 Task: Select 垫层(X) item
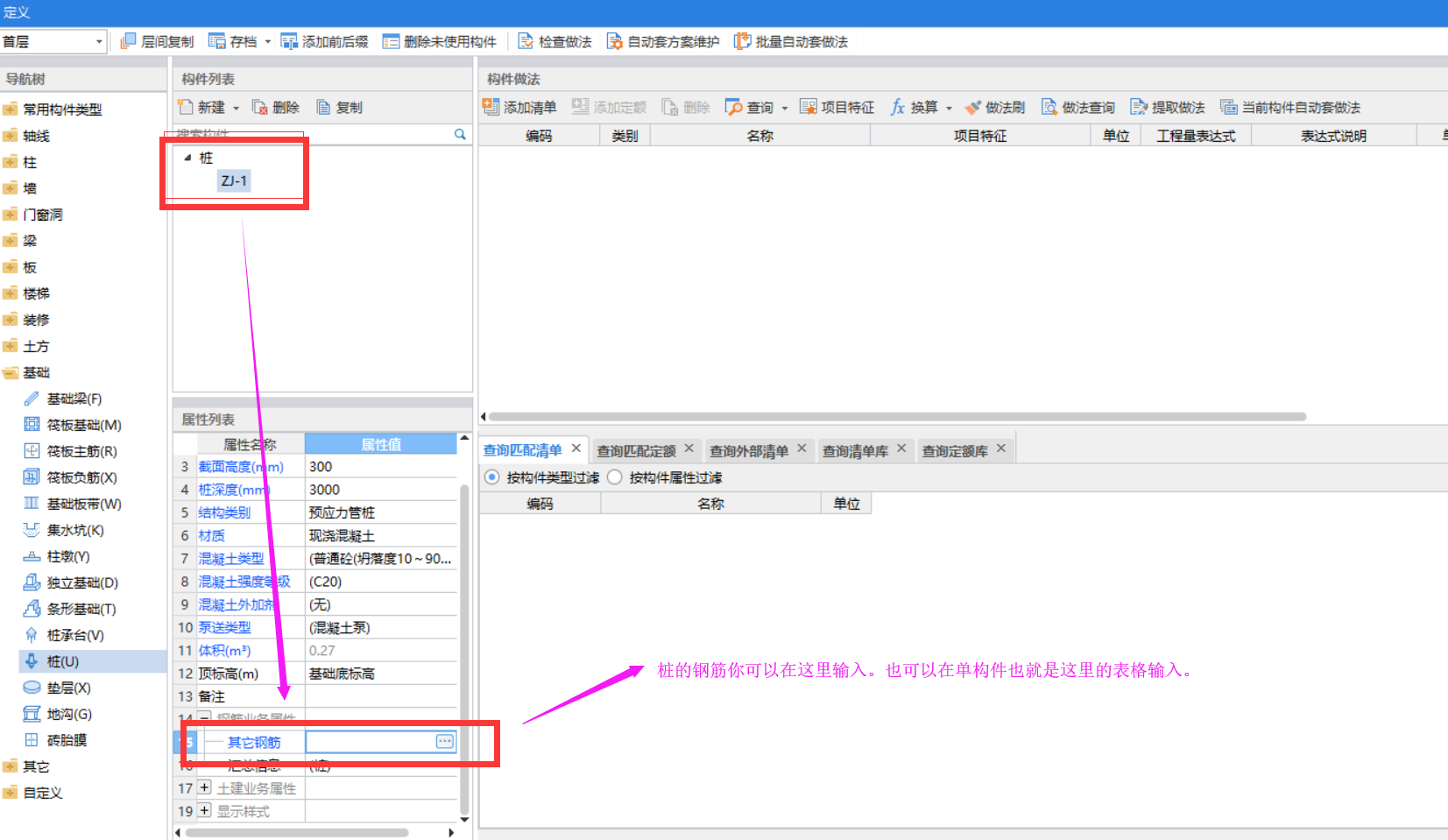tap(68, 688)
